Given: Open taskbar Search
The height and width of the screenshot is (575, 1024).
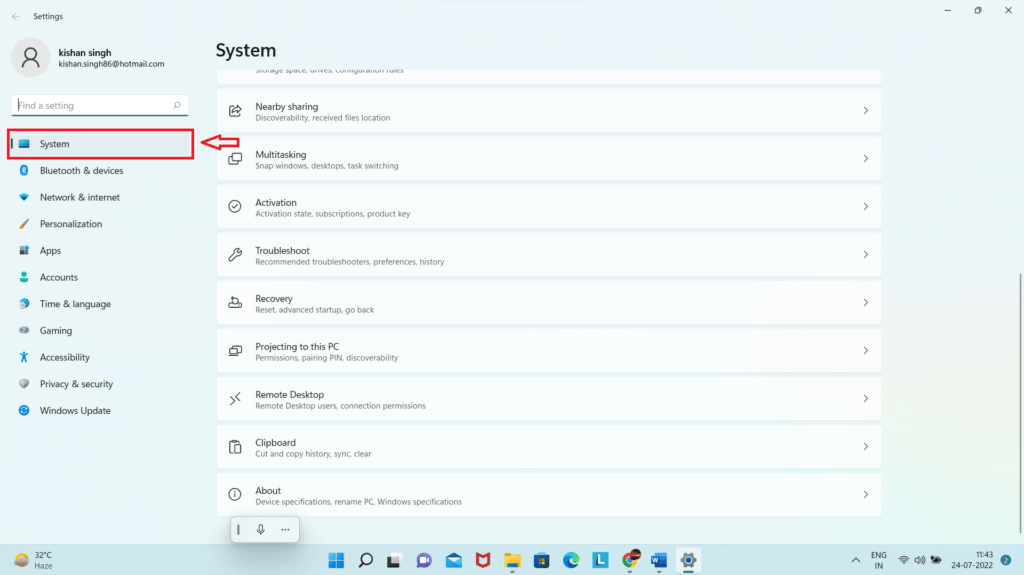Looking at the screenshot, I should click(366, 560).
